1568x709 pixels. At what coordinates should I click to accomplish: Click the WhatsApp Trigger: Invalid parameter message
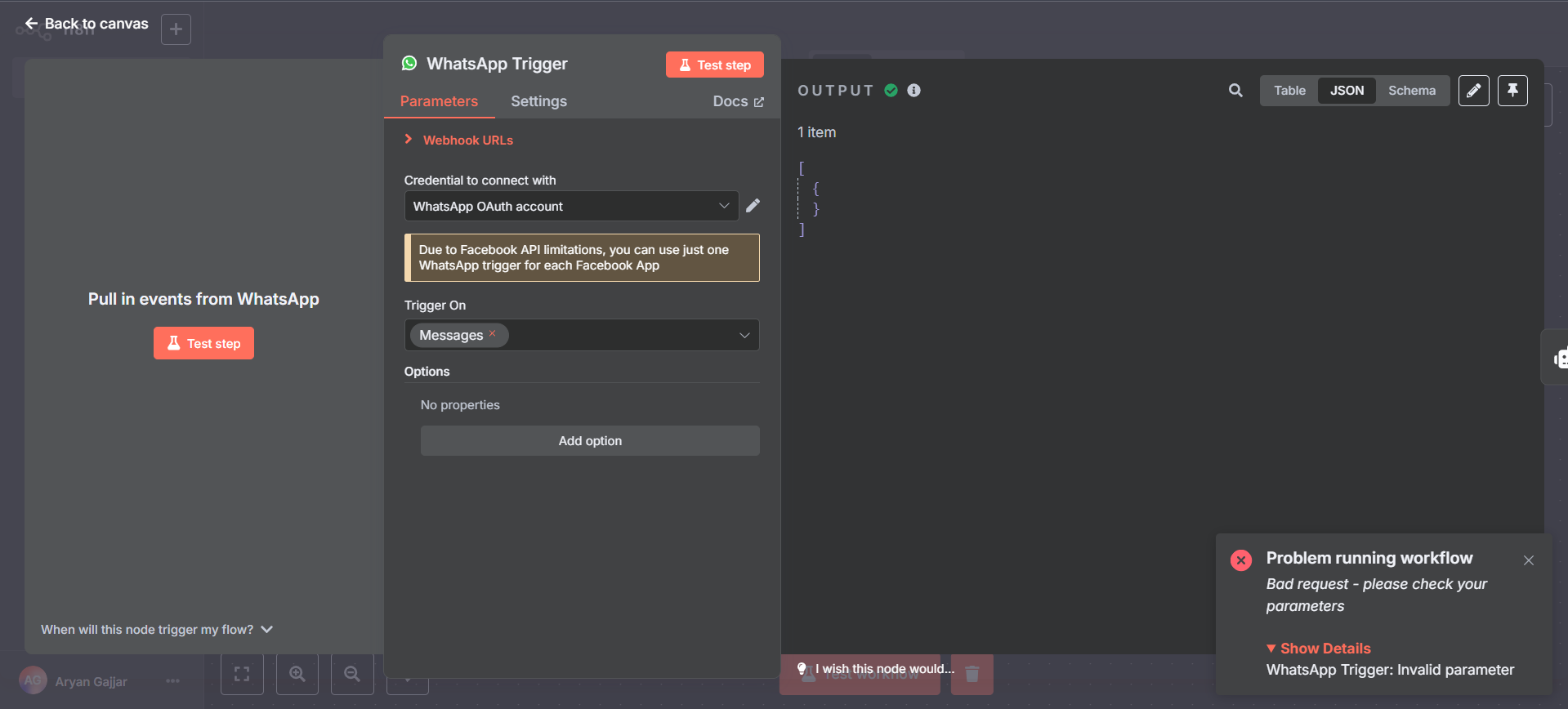click(x=1390, y=670)
